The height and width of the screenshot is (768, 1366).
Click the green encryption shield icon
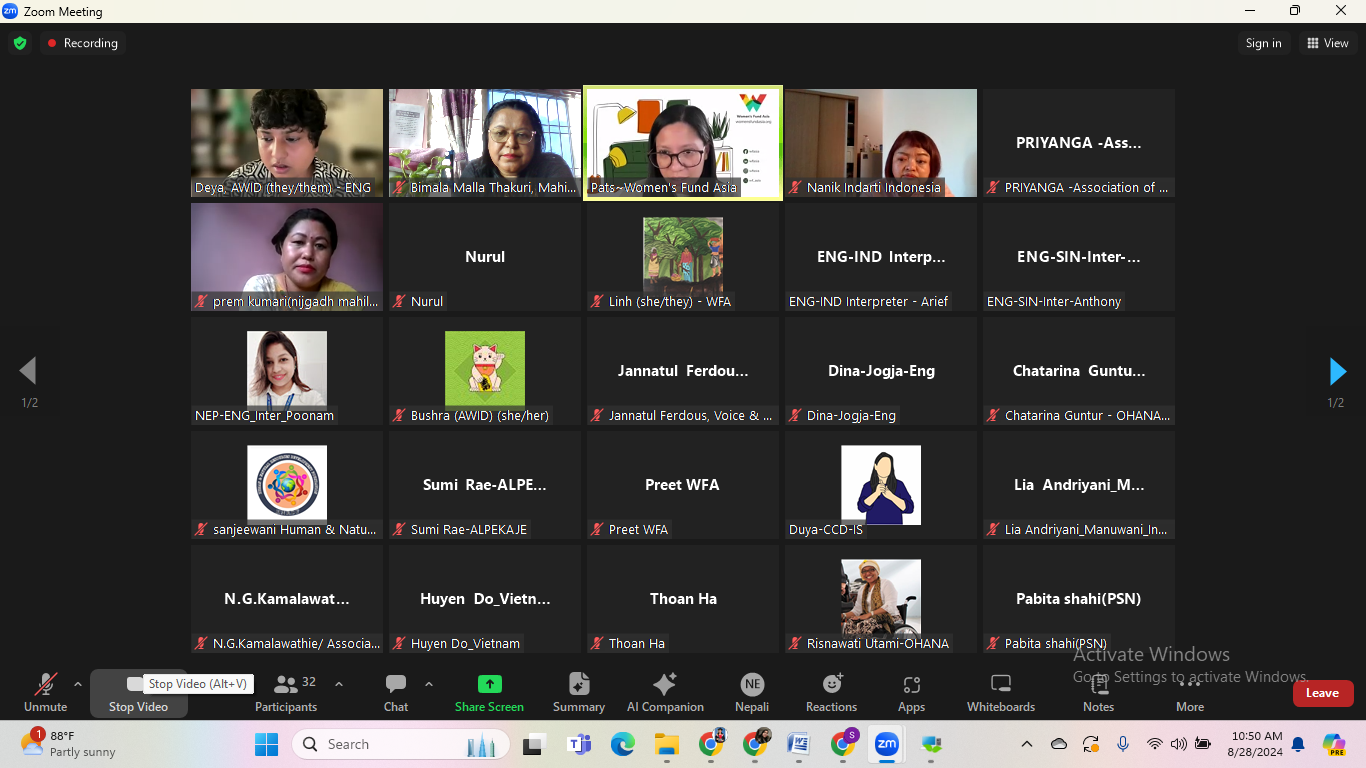point(20,43)
